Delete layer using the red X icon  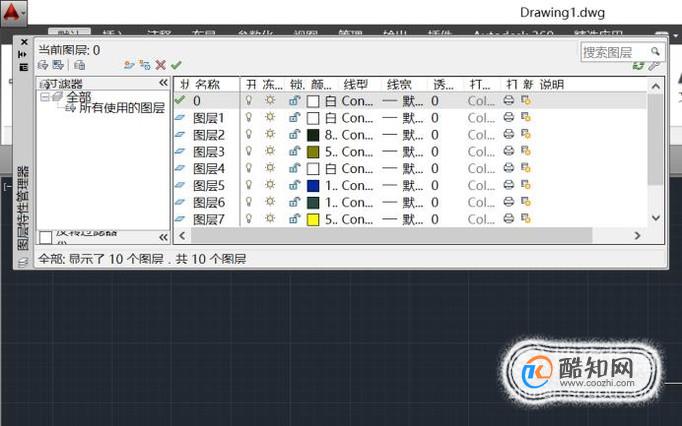160,65
